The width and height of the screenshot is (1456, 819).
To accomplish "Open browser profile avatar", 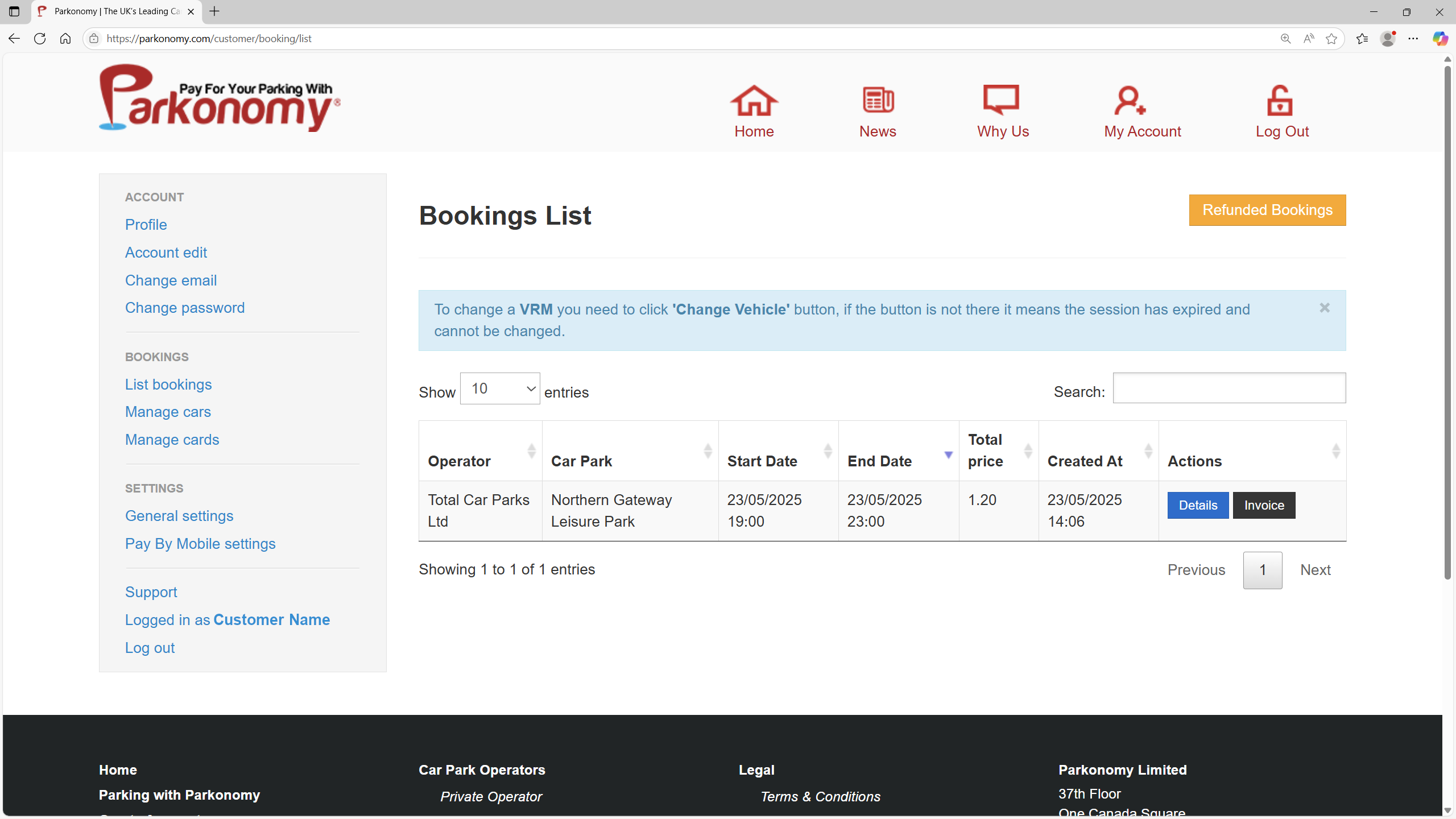I will (1388, 39).
